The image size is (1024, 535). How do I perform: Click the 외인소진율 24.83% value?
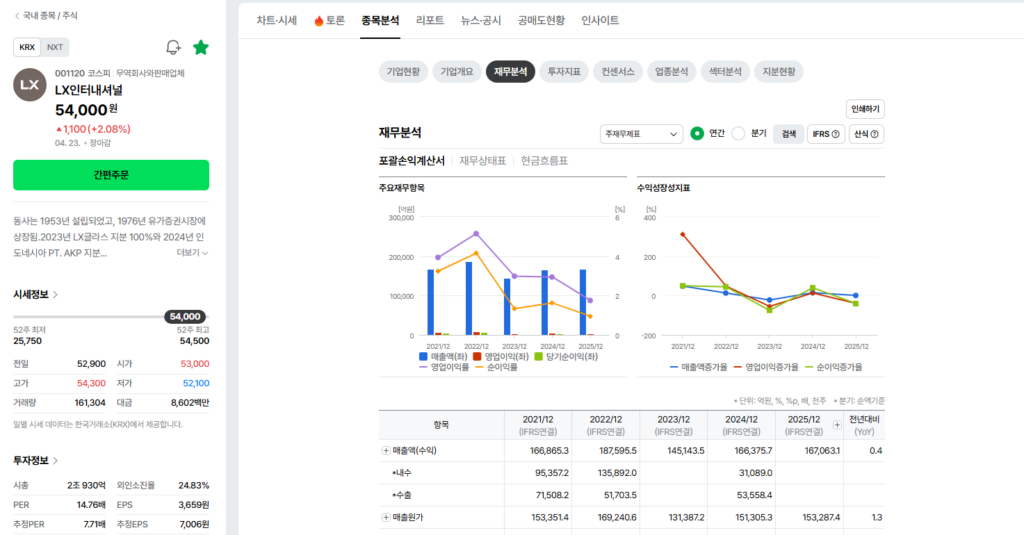pos(193,485)
